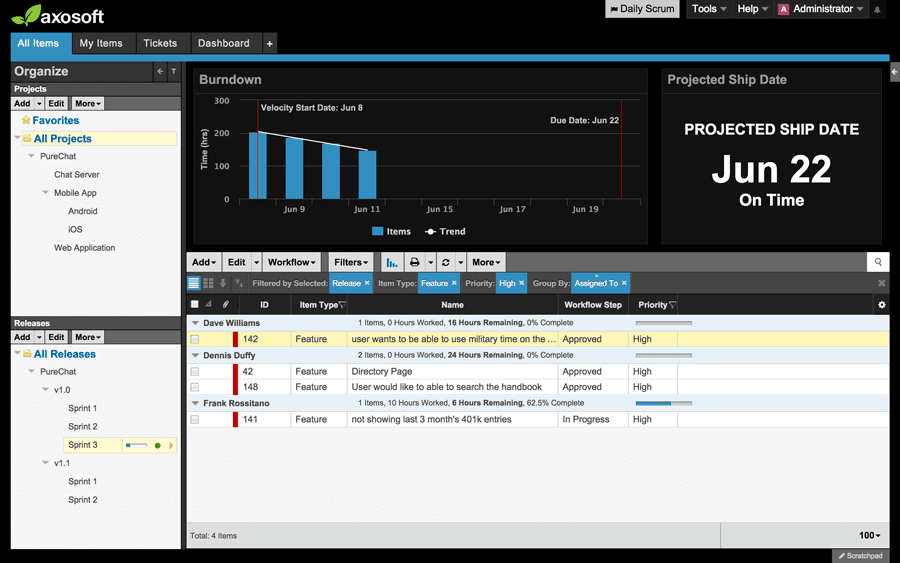Image resolution: width=900 pixels, height=563 pixels.
Task: Open the grid toolbar More dropdown
Action: click(x=486, y=262)
